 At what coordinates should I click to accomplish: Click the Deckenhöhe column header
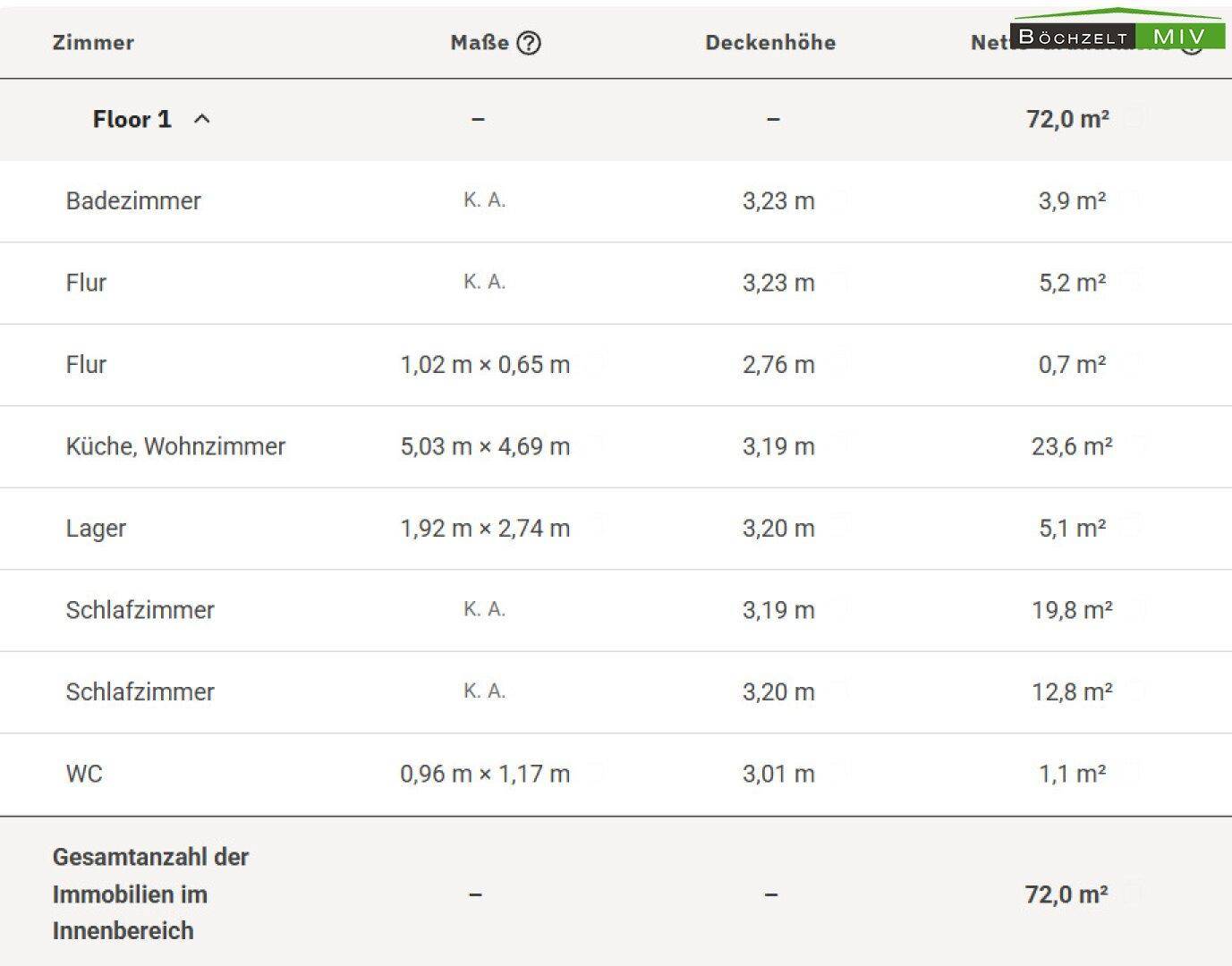770,43
